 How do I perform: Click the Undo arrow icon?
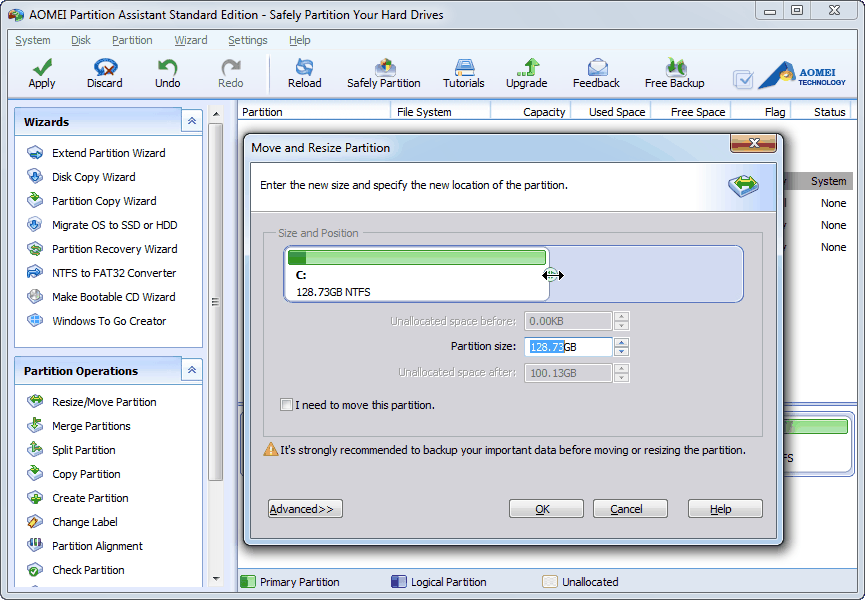(167, 67)
